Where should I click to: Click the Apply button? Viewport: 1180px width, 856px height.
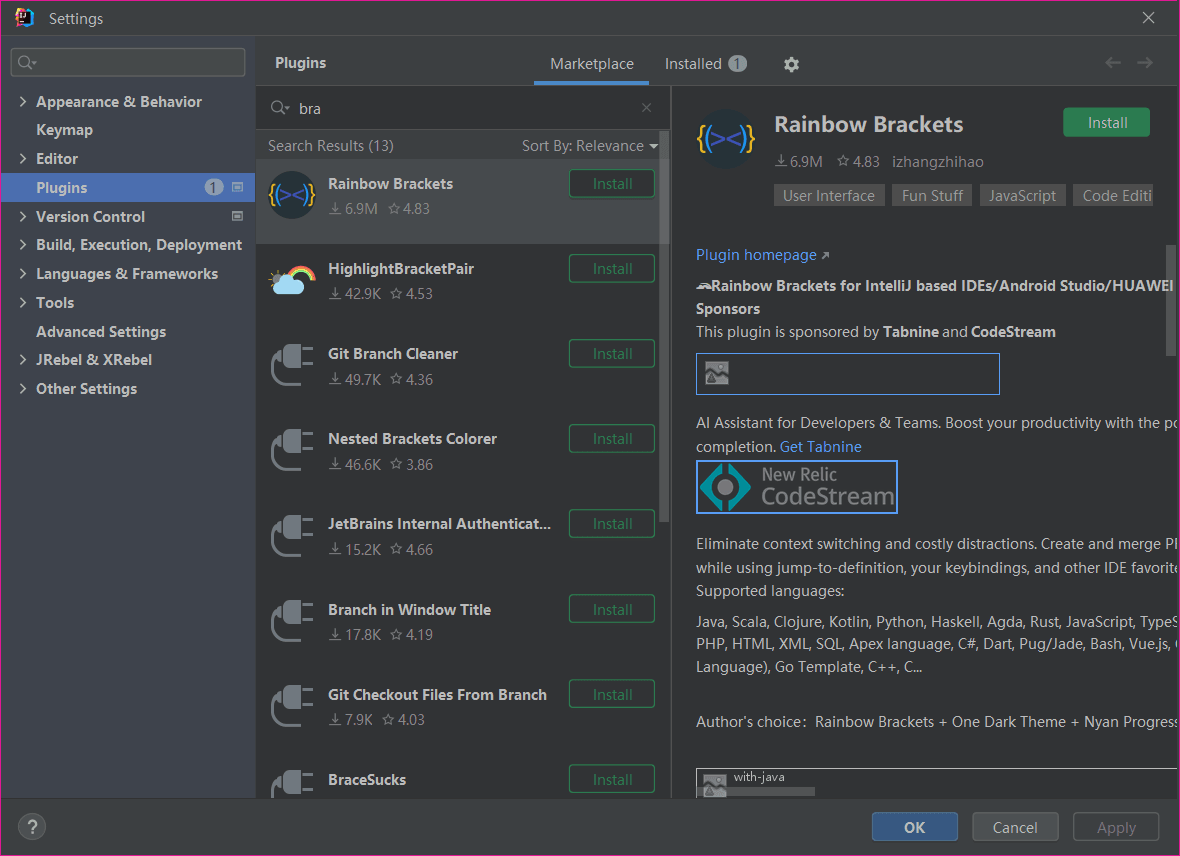click(1115, 827)
